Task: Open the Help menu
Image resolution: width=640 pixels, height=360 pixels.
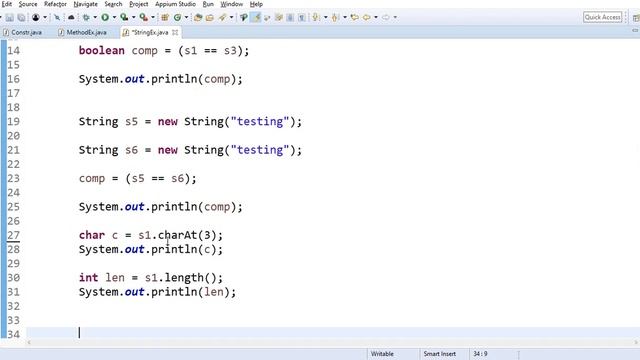Action: pos(256,4)
